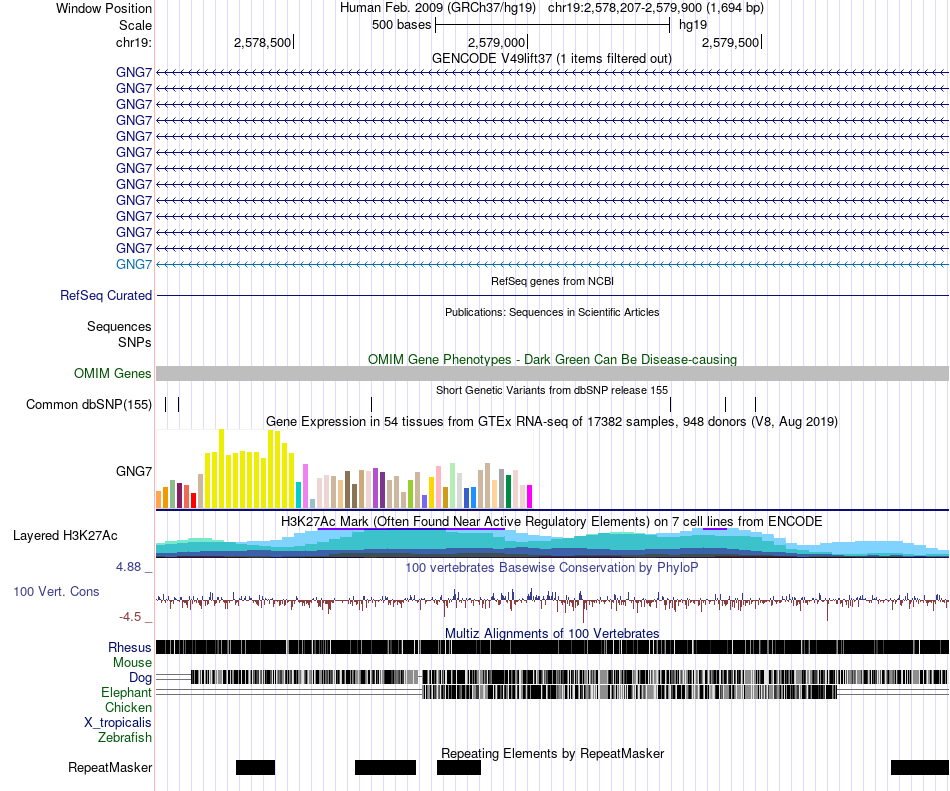Open Repeating Elements by RepeatMasker title
The image size is (950, 791).
coord(553,753)
